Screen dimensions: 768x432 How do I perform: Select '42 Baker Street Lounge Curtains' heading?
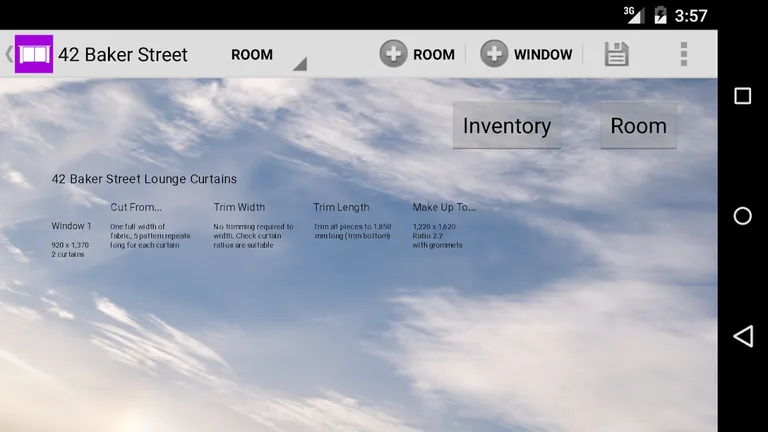click(144, 179)
